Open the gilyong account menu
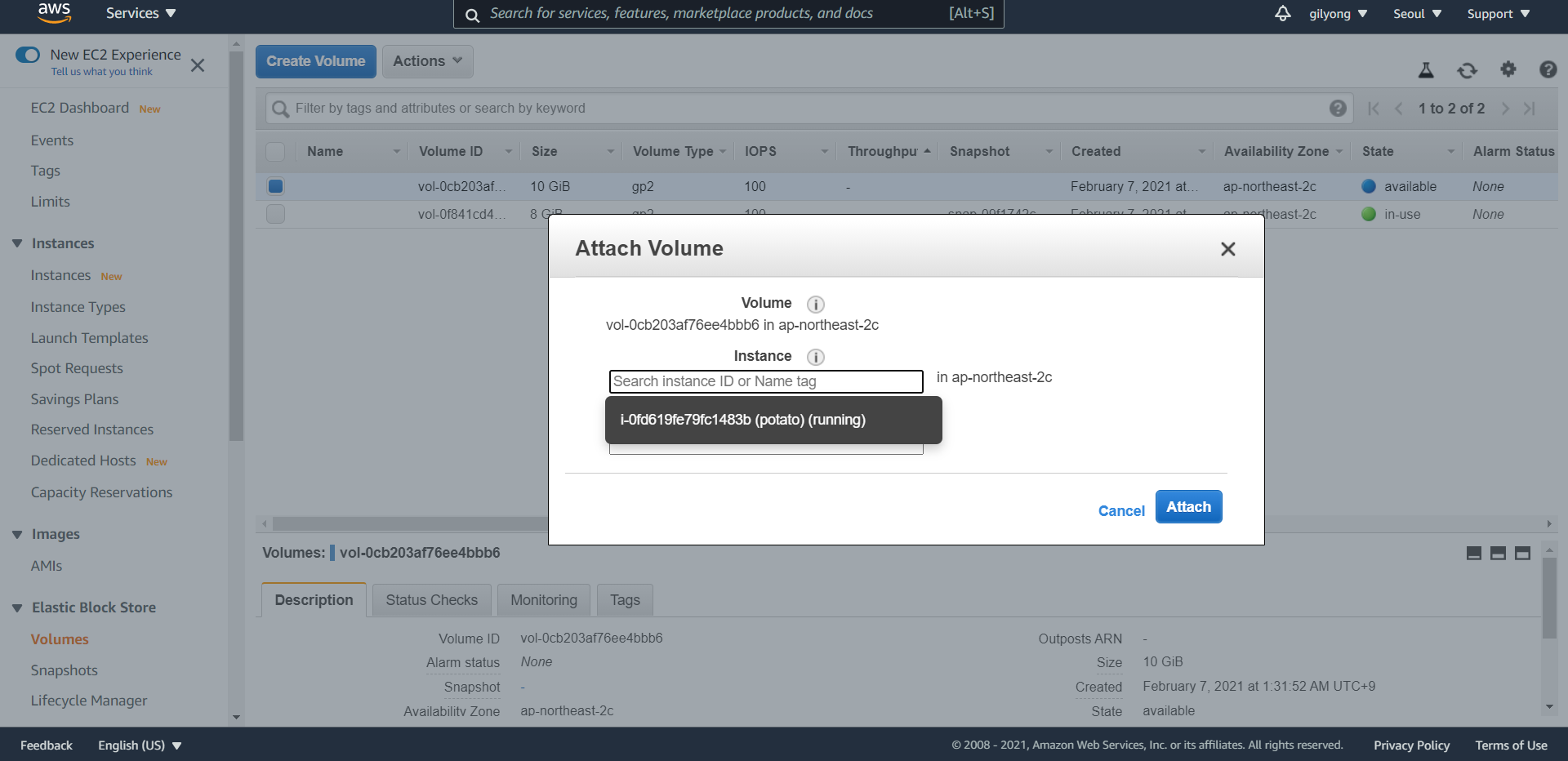 pyautogui.click(x=1338, y=14)
